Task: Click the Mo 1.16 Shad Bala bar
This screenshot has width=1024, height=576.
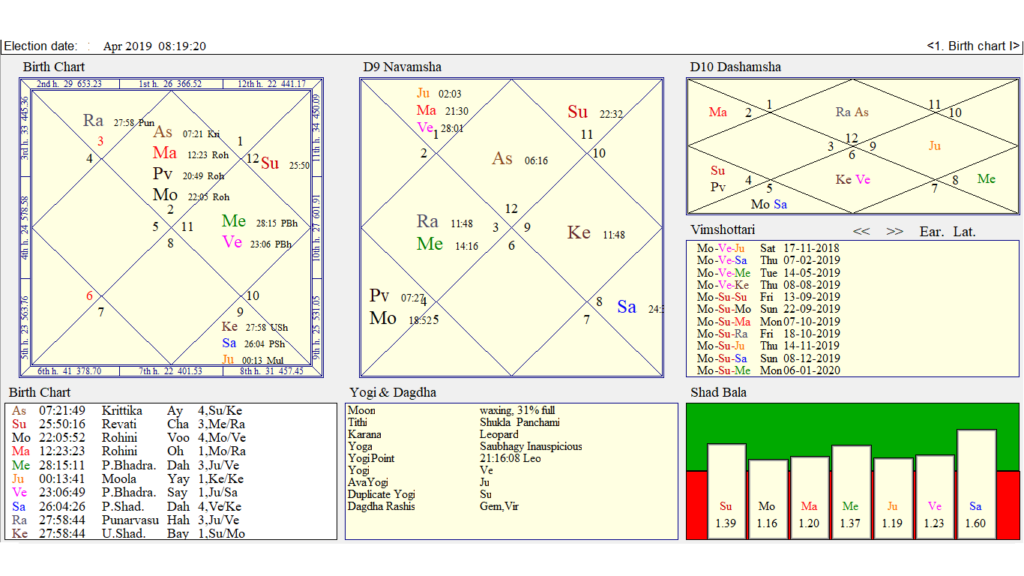Action: click(x=767, y=500)
